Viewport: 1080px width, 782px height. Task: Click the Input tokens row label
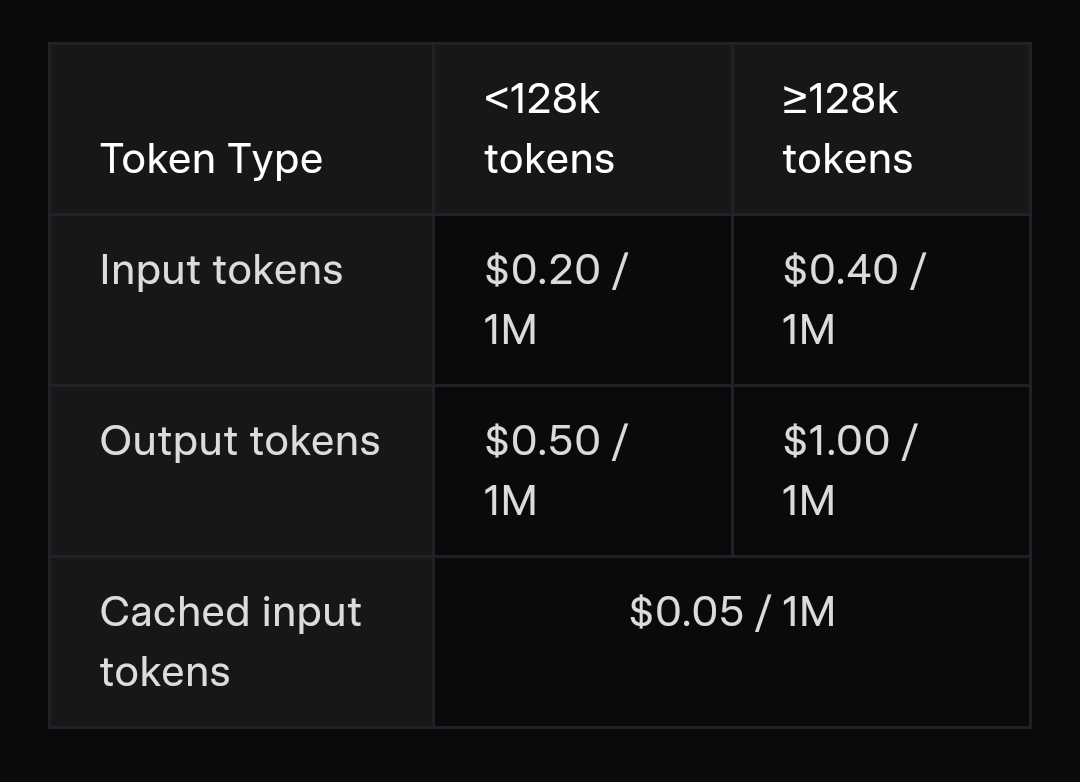221,270
